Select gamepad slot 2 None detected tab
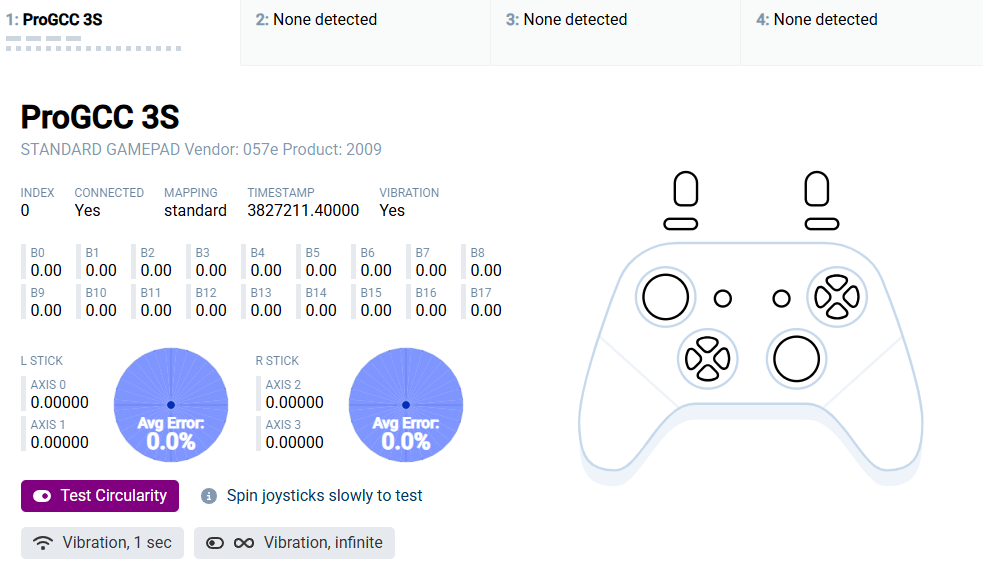Viewport: 983px width, 585px height. [x=365, y=32]
